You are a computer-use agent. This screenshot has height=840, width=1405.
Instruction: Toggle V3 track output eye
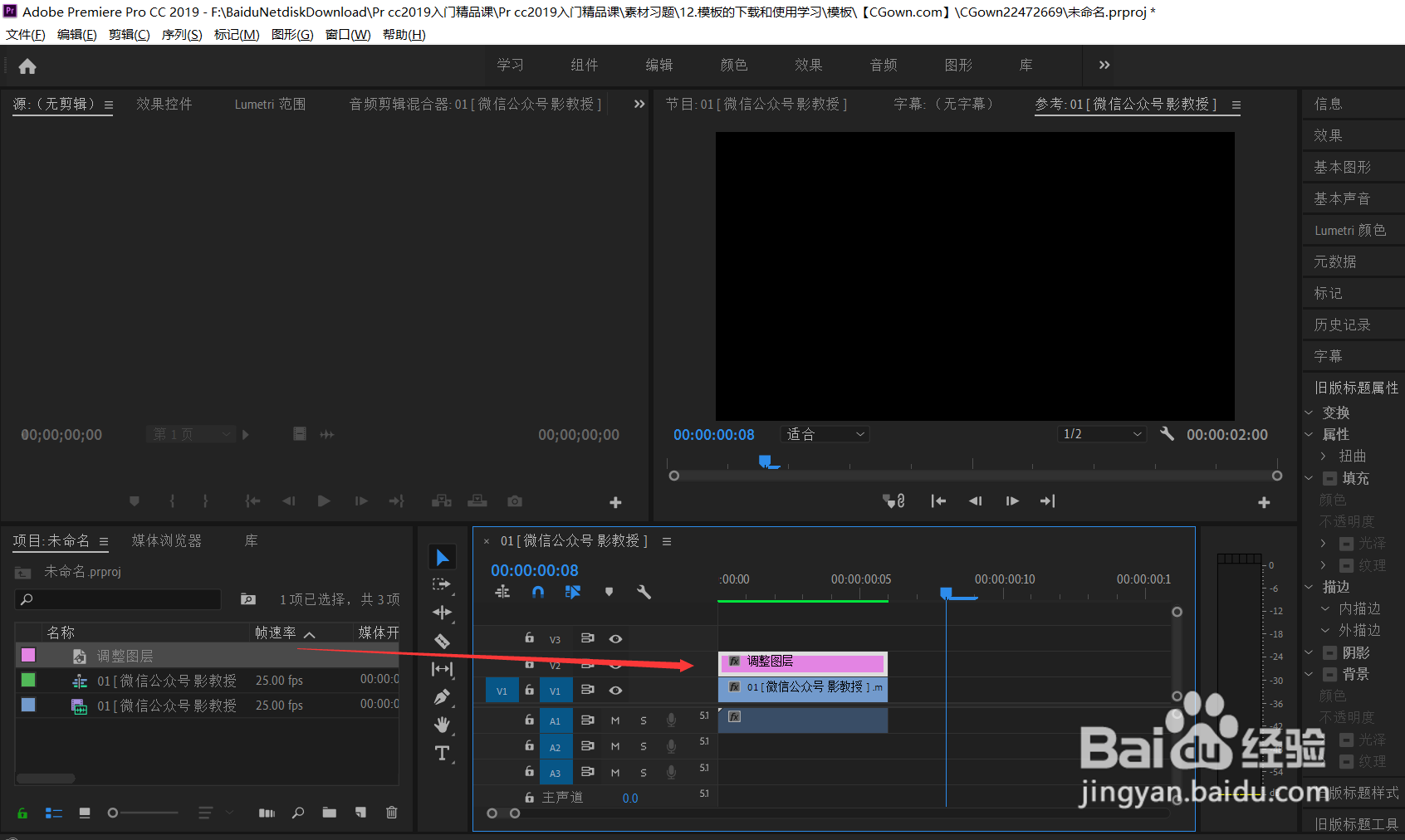tap(615, 638)
